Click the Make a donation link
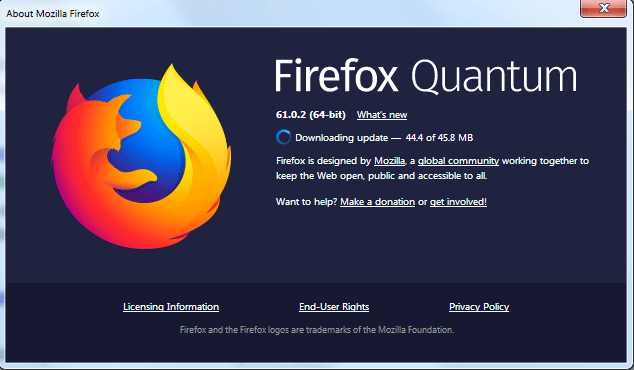 click(x=378, y=202)
